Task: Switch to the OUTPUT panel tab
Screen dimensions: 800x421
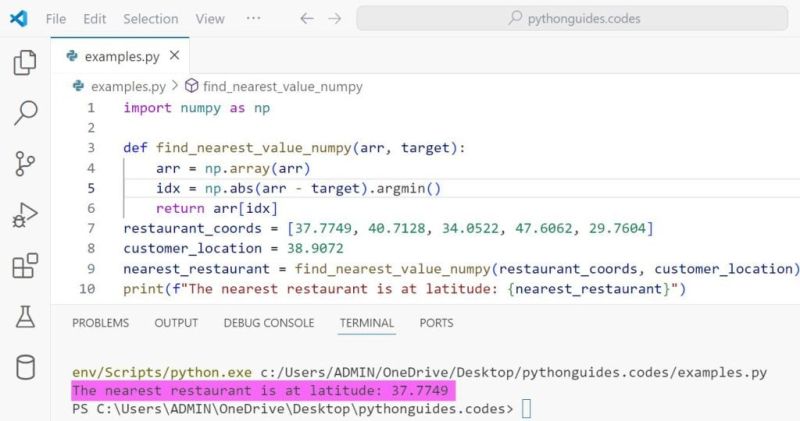Action: coord(176,323)
